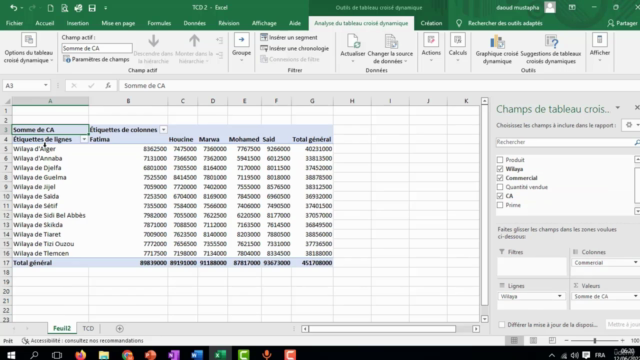Screen dimensions: 640x360
Task: Switch to the Insertion tab
Action: [78, 23]
